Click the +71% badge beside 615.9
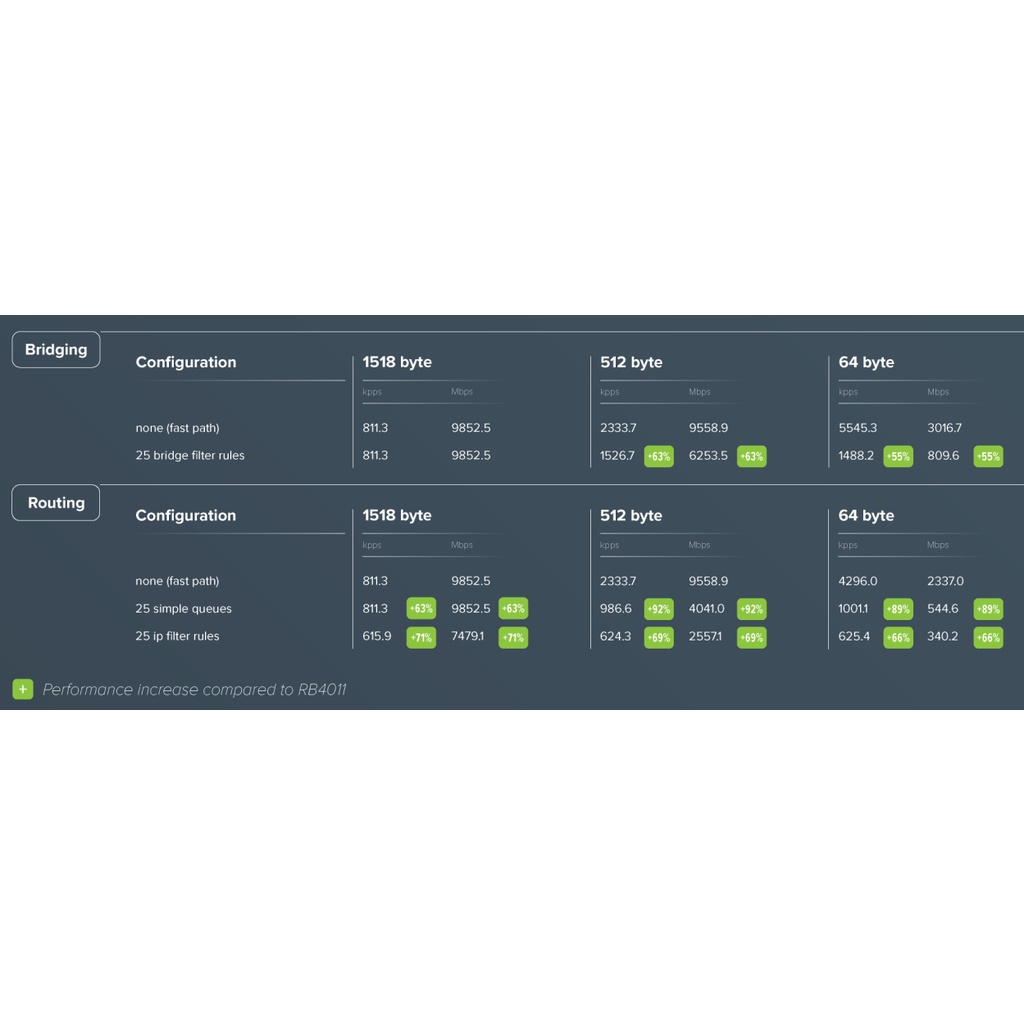The image size is (1024, 1024). pyautogui.click(x=421, y=637)
